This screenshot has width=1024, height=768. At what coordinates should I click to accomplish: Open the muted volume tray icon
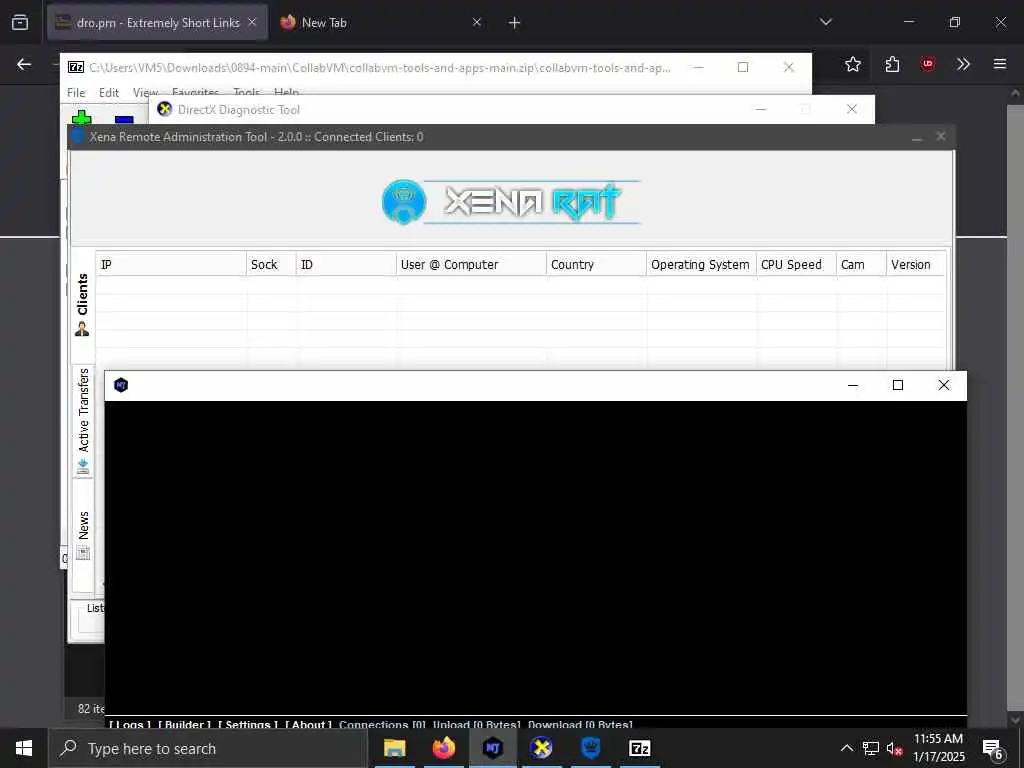coord(895,748)
